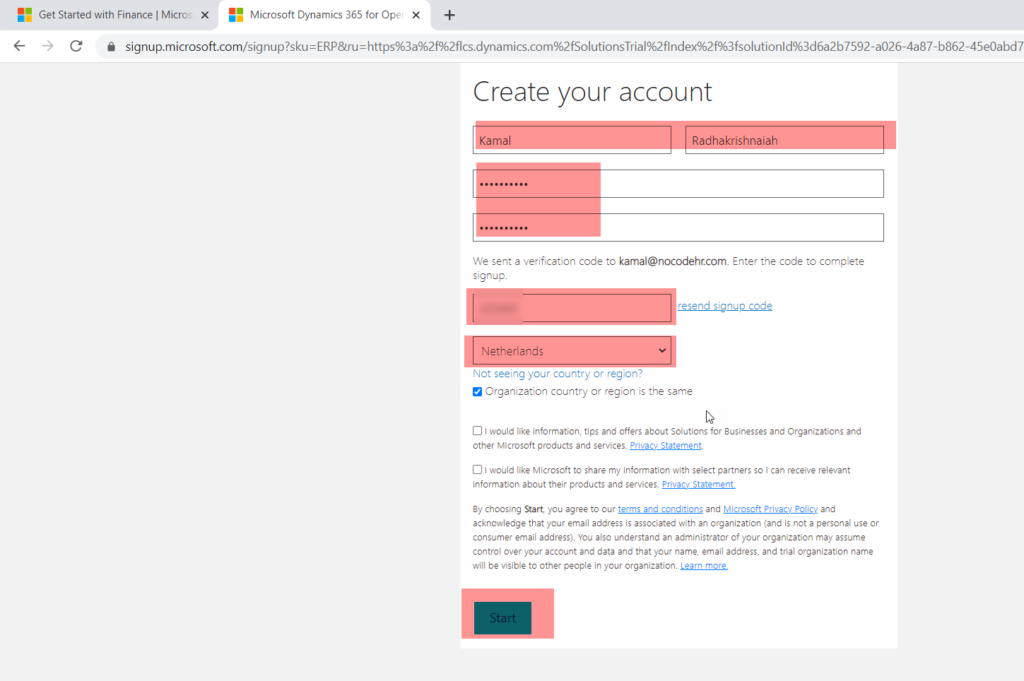This screenshot has height=681, width=1024.
Task: Close the Get Started with Finance tab
Action: (x=205, y=15)
